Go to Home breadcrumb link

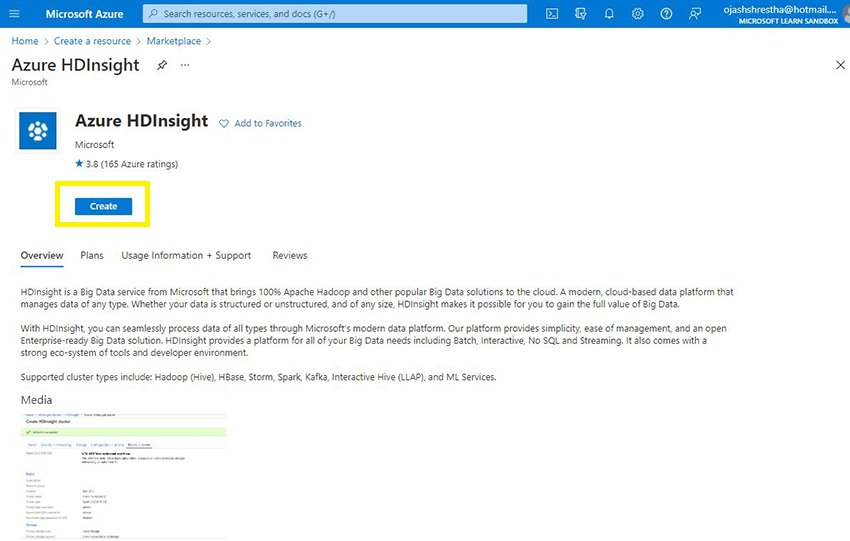click(x=25, y=41)
